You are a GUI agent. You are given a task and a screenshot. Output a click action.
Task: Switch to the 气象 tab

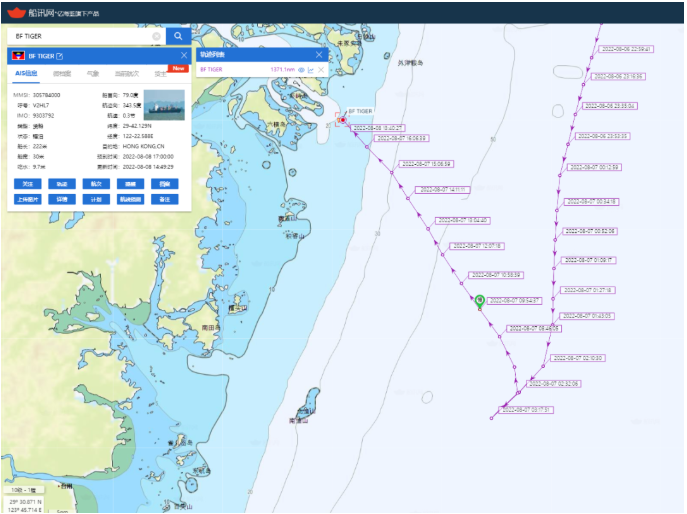pos(93,74)
